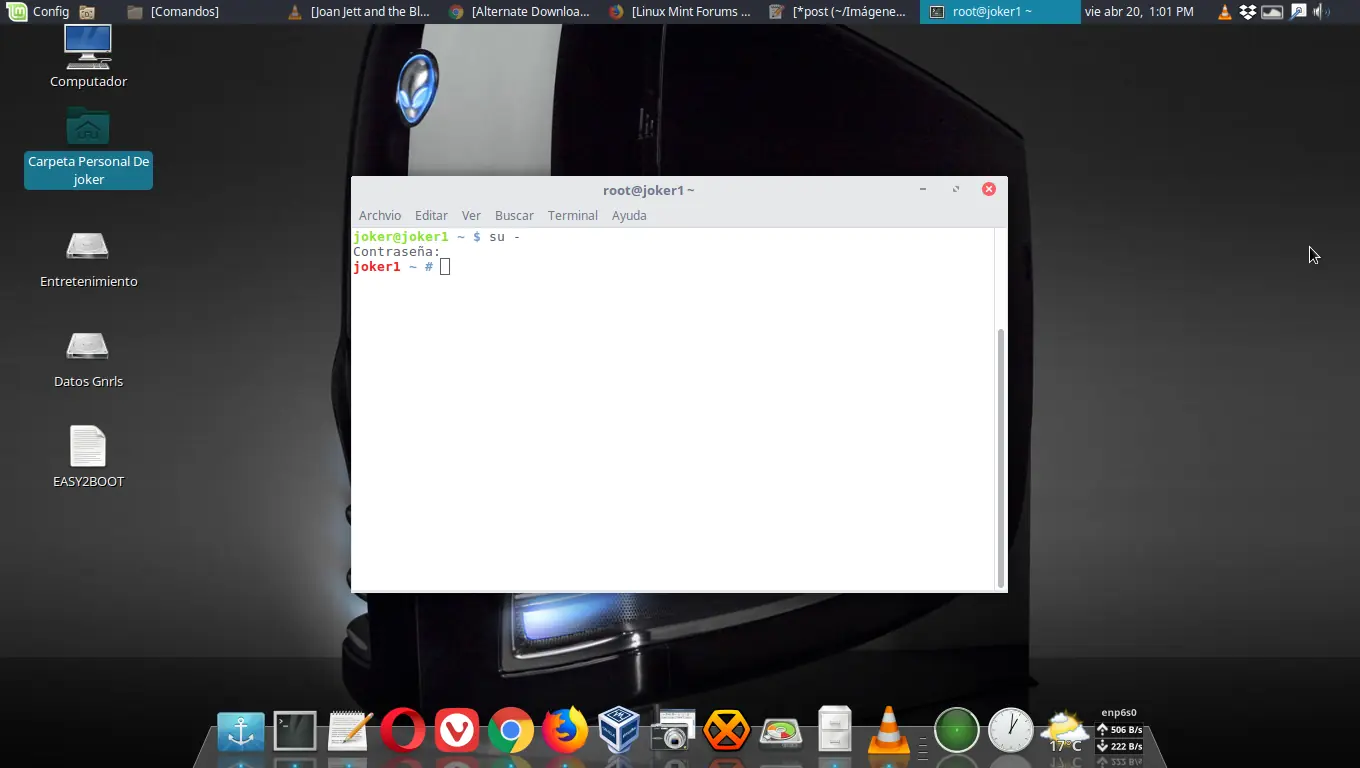
Task: Launch VLC media player from the dock
Action: coord(888,731)
